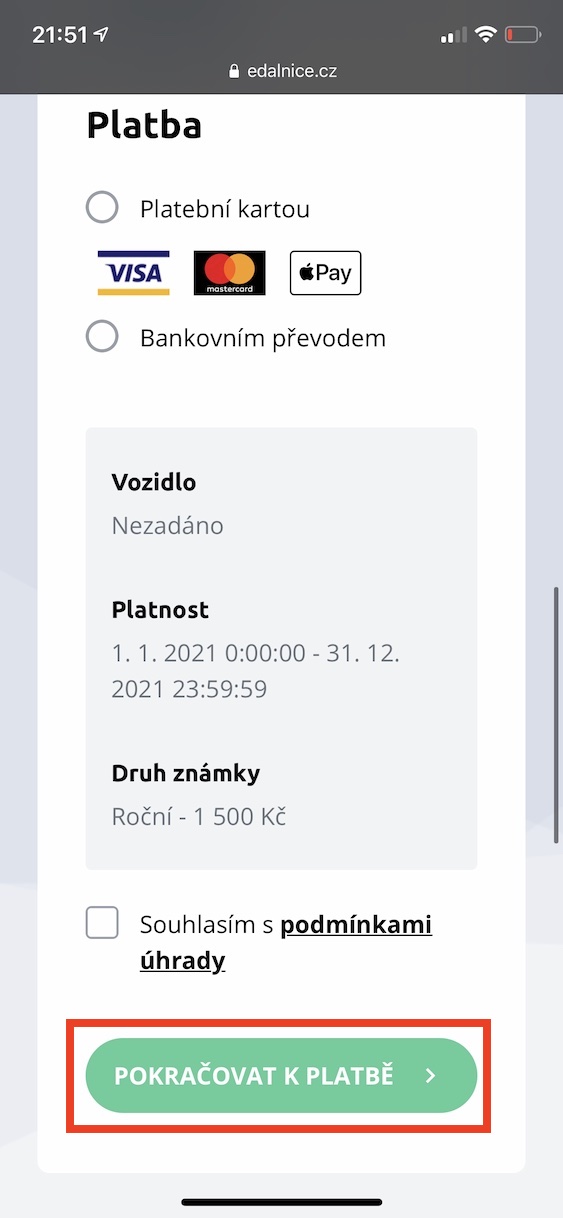Tap the Bankovním převodem label text

pos(263,337)
